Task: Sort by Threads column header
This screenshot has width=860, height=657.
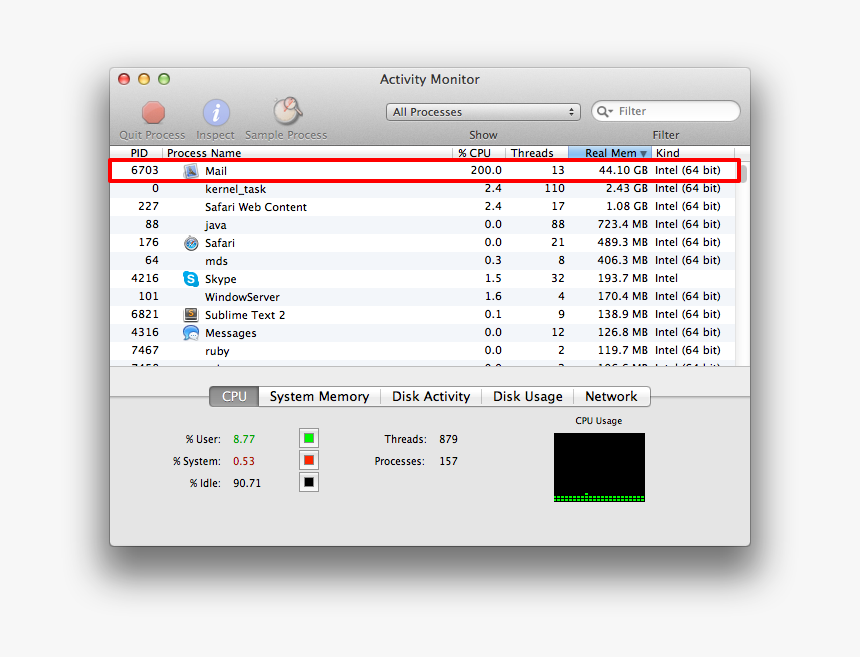Action: tap(537, 153)
